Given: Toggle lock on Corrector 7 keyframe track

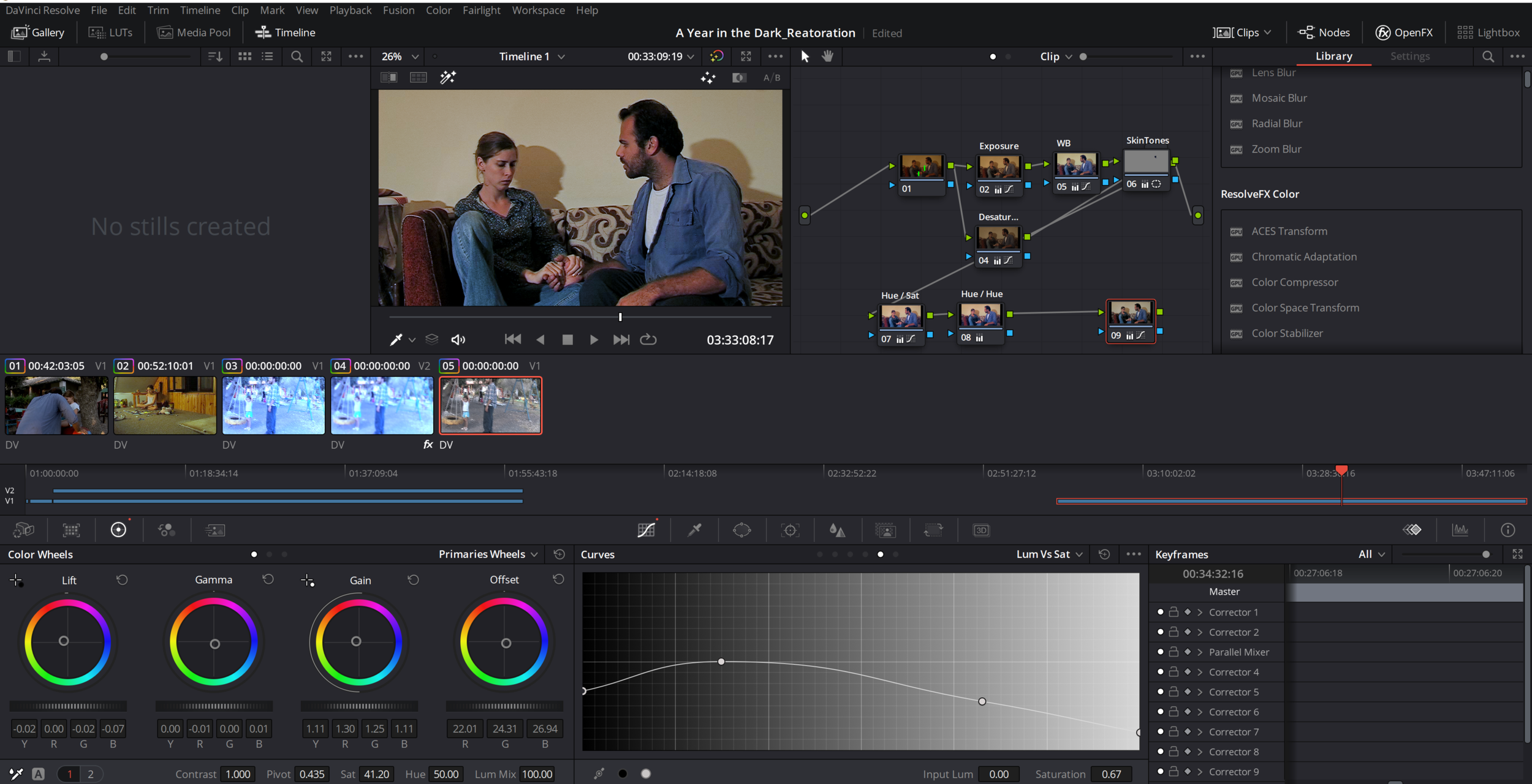Looking at the screenshot, I should tap(1174, 731).
